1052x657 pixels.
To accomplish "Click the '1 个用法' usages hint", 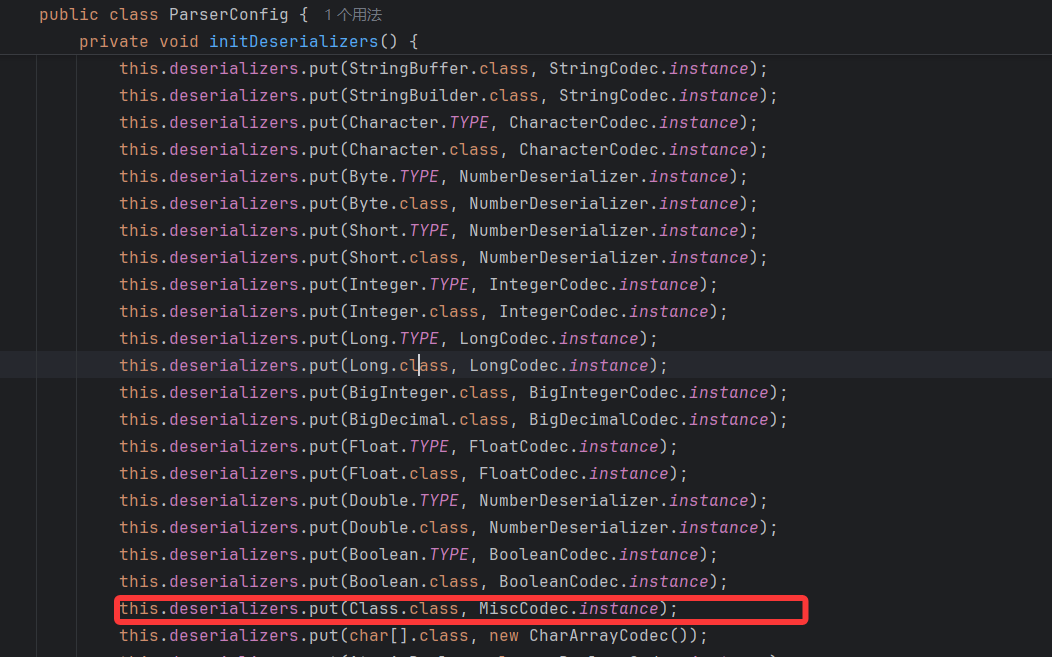I will coord(353,15).
